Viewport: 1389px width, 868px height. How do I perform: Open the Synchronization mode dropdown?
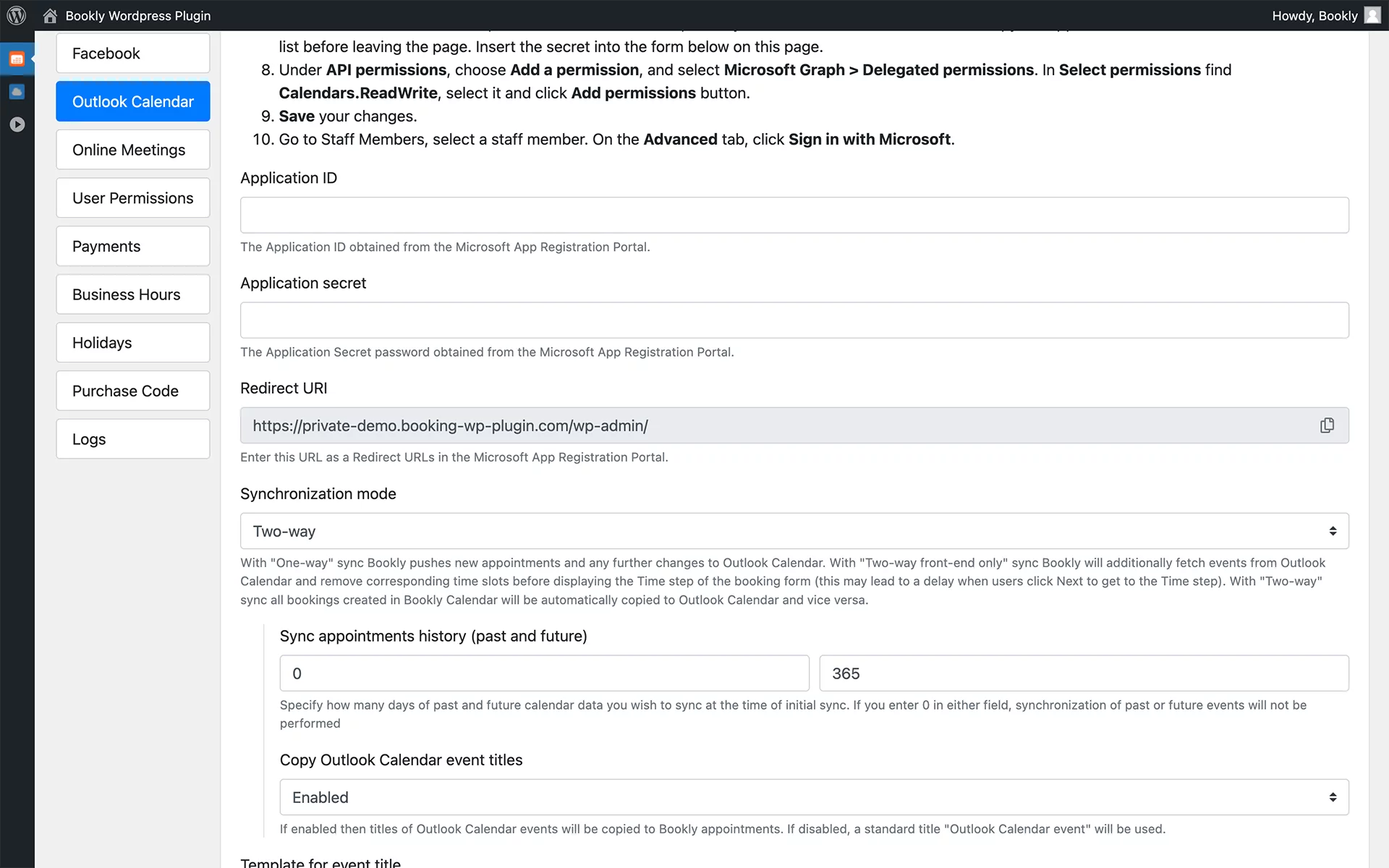pos(794,531)
